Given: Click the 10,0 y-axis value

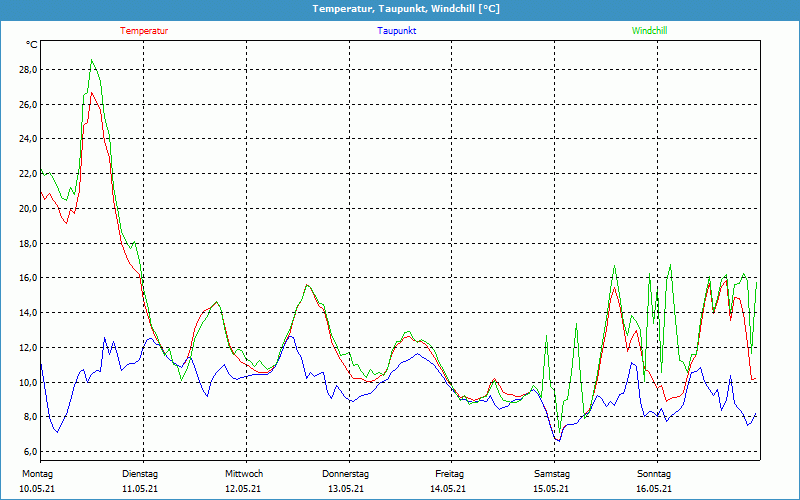Looking at the screenshot, I should (28, 383).
